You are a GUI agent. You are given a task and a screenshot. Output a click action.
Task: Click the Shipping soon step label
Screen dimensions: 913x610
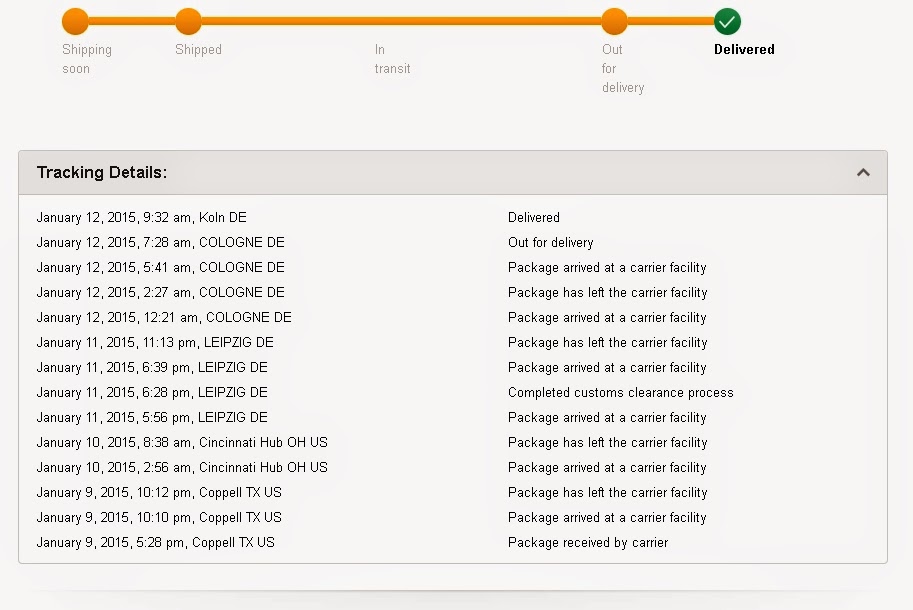(86, 59)
